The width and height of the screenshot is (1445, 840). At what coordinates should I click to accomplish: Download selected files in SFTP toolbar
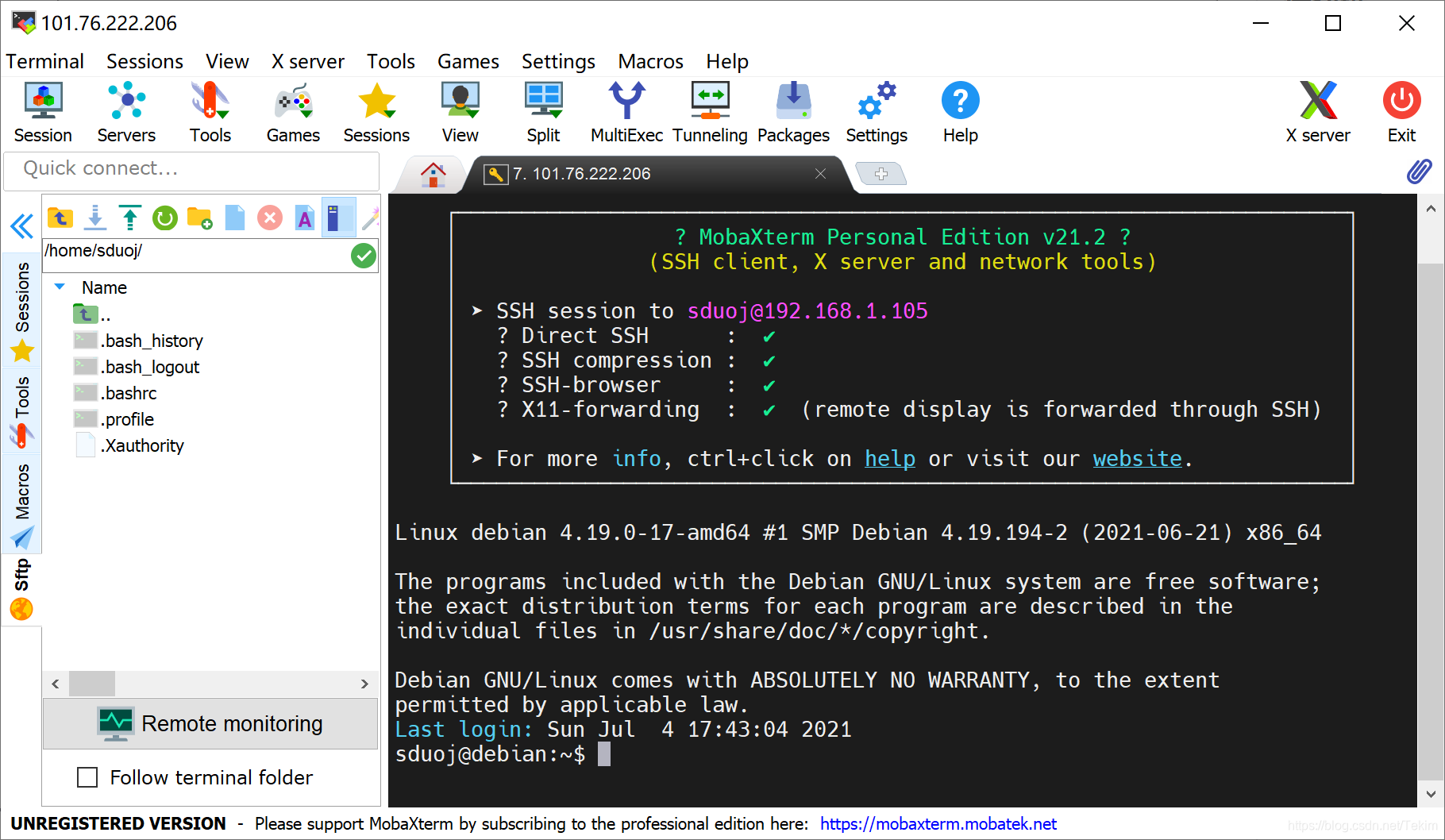[95, 218]
